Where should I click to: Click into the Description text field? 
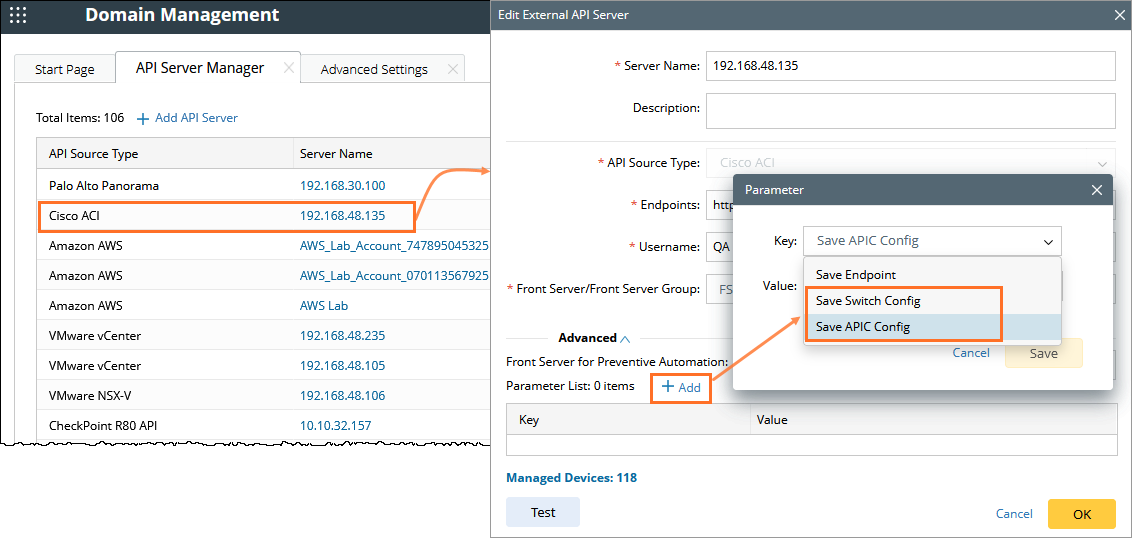910,111
